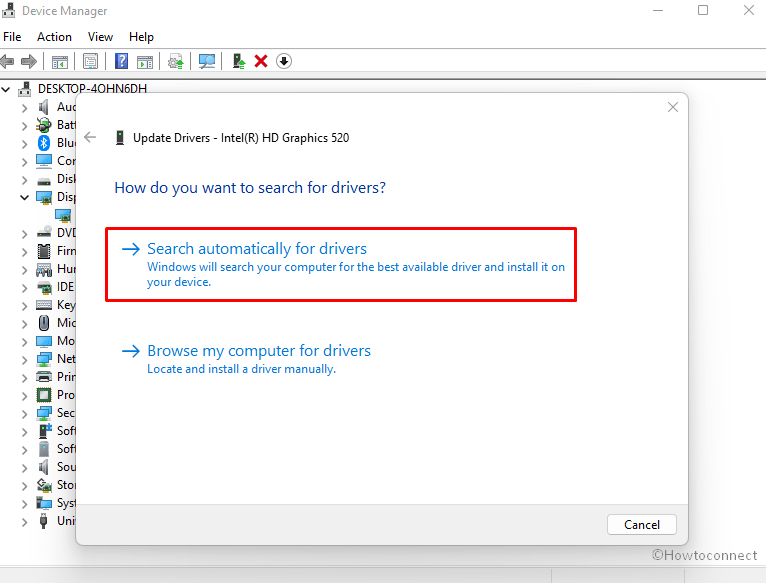Screen dimensions: 766x583
Task: Expand the Sound controllers chevron
Action: pyautogui.click(x=24, y=467)
